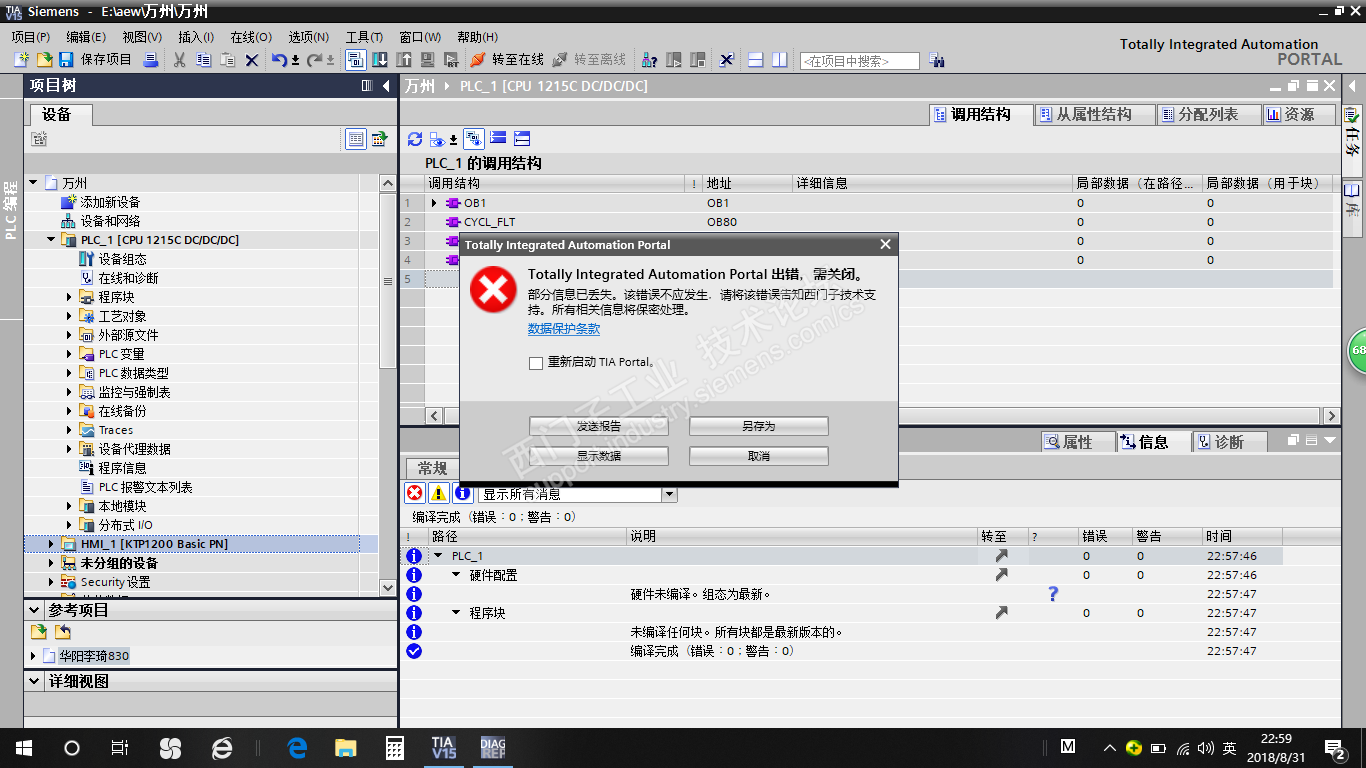Screen dimensions: 1366x768
Task: Click the overview view icon in project tree
Action: click(x=356, y=139)
